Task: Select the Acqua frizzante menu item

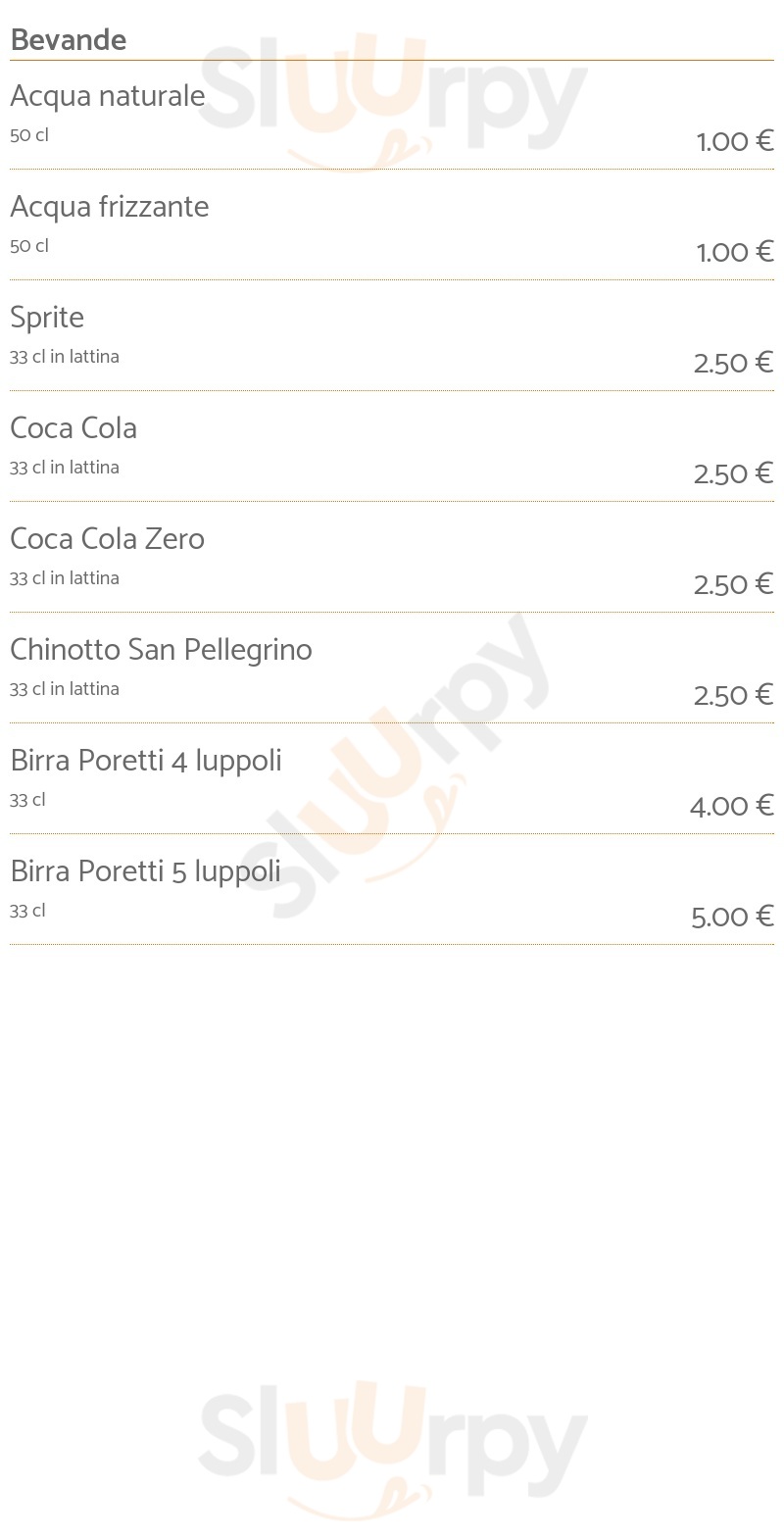Action: (110, 207)
